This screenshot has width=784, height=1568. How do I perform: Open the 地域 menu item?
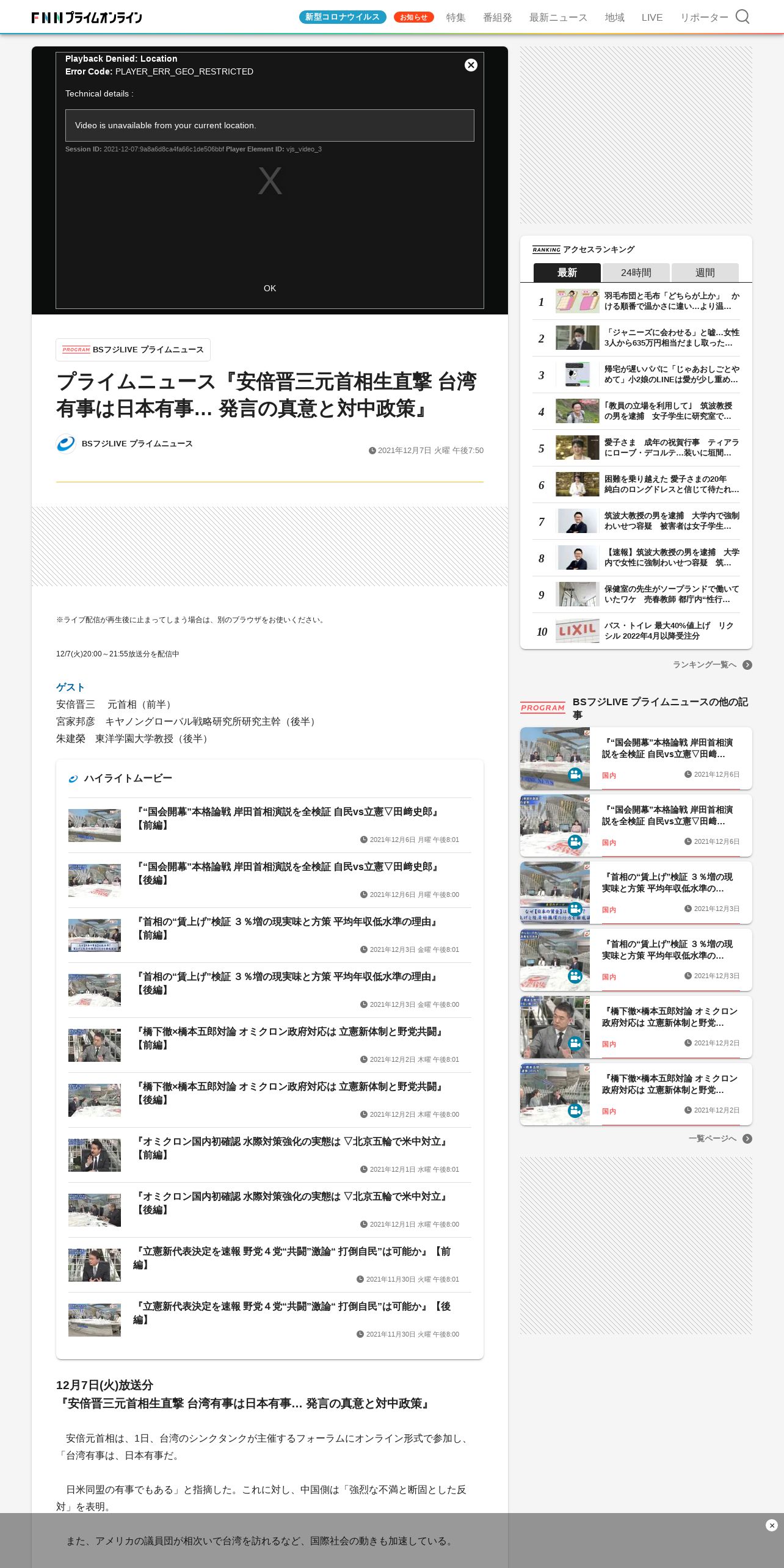pos(614,17)
